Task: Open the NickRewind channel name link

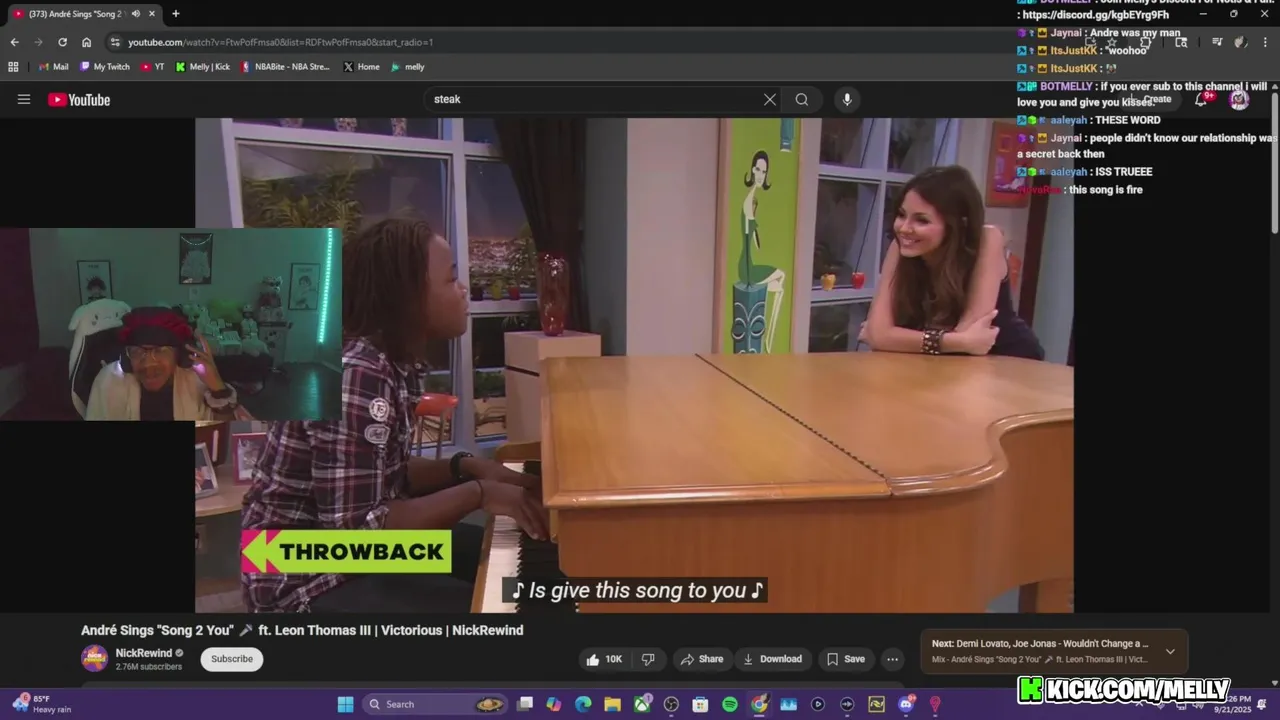Action: [x=143, y=653]
